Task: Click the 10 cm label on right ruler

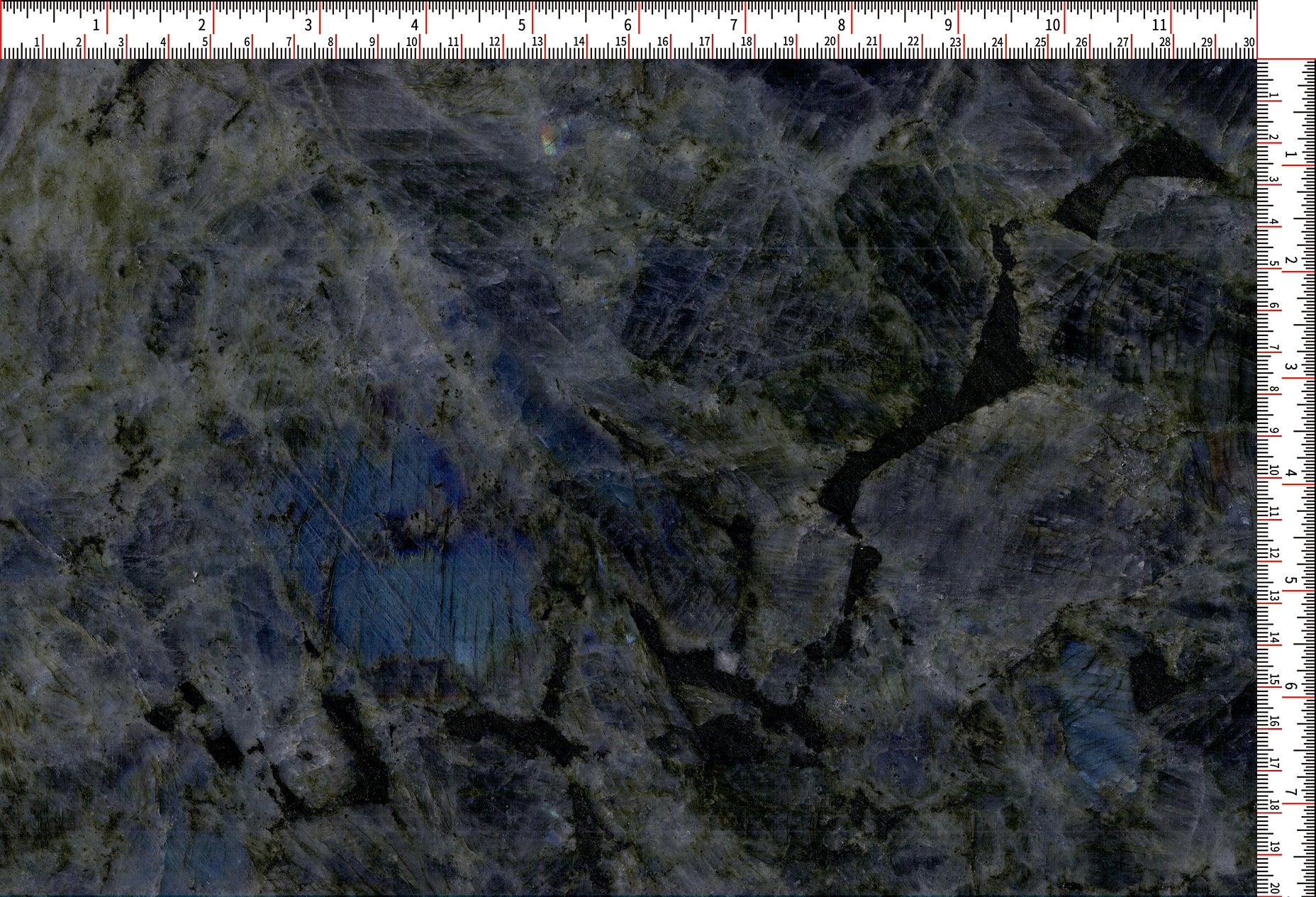Action: tap(1274, 472)
